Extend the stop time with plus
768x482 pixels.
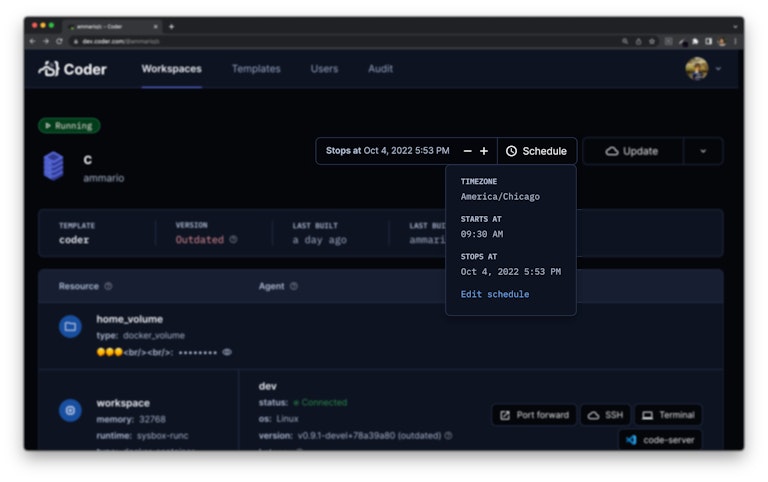[x=484, y=151]
